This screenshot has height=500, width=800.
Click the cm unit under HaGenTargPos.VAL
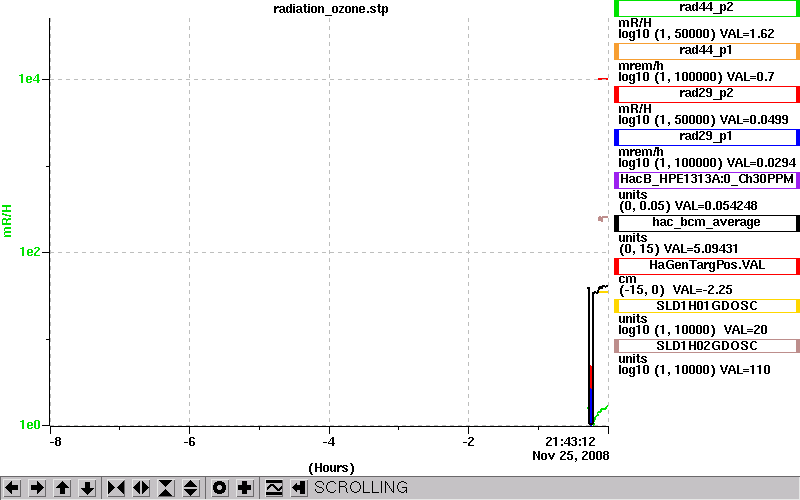[x=627, y=280]
